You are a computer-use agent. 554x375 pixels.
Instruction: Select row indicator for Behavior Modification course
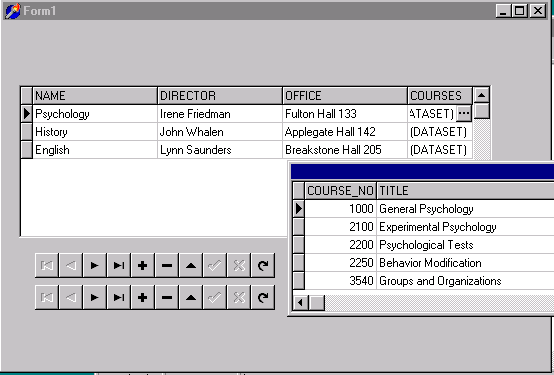(x=299, y=263)
